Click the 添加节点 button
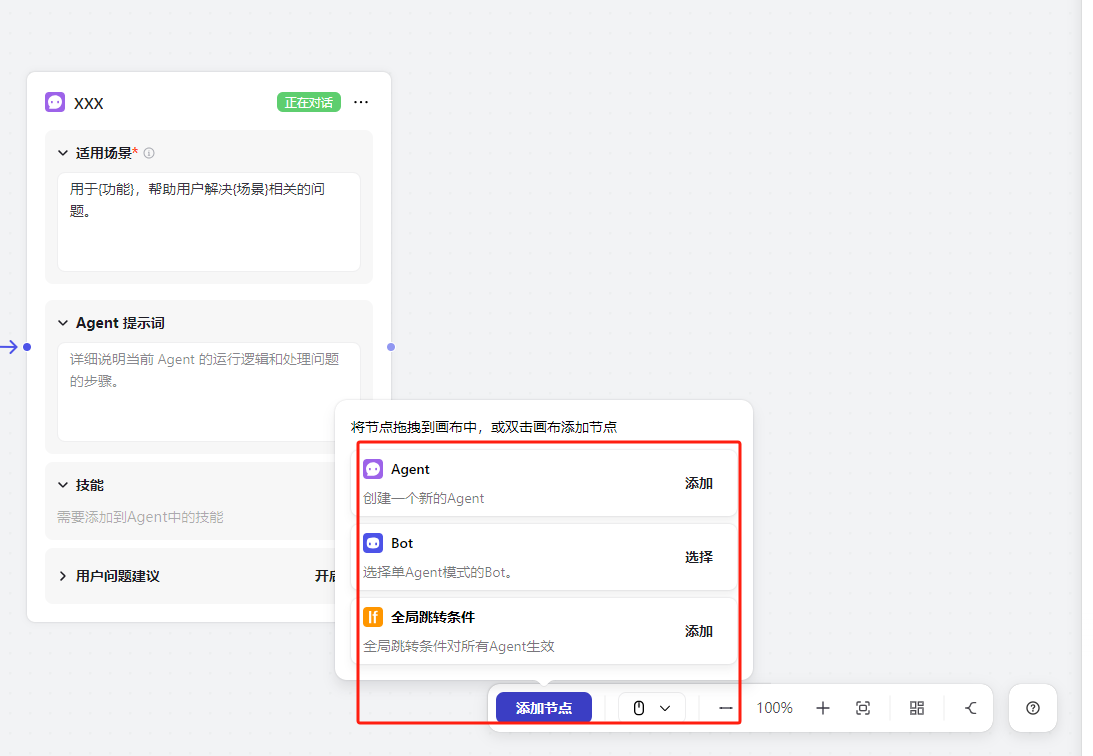Image resolution: width=1093 pixels, height=756 pixels. (544, 708)
